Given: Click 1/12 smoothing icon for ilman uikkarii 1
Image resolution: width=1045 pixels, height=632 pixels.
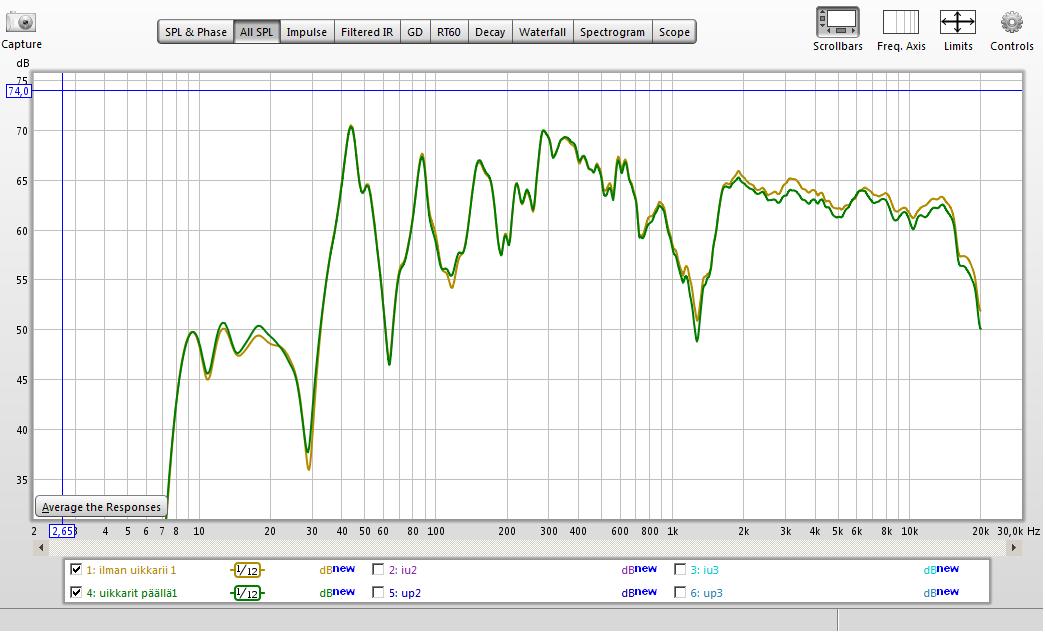Looking at the screenshot, I should (x=247, y=570).
